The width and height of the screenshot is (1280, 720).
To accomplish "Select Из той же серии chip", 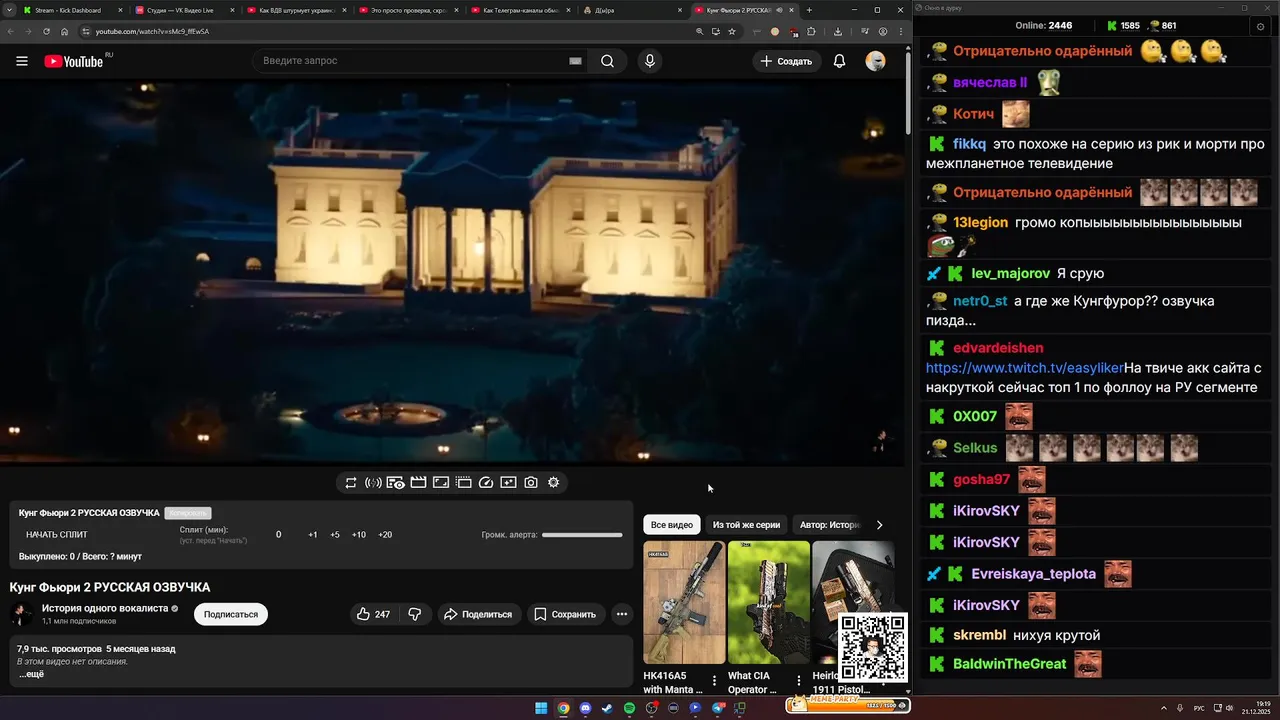I will click(x=746, y=525).
